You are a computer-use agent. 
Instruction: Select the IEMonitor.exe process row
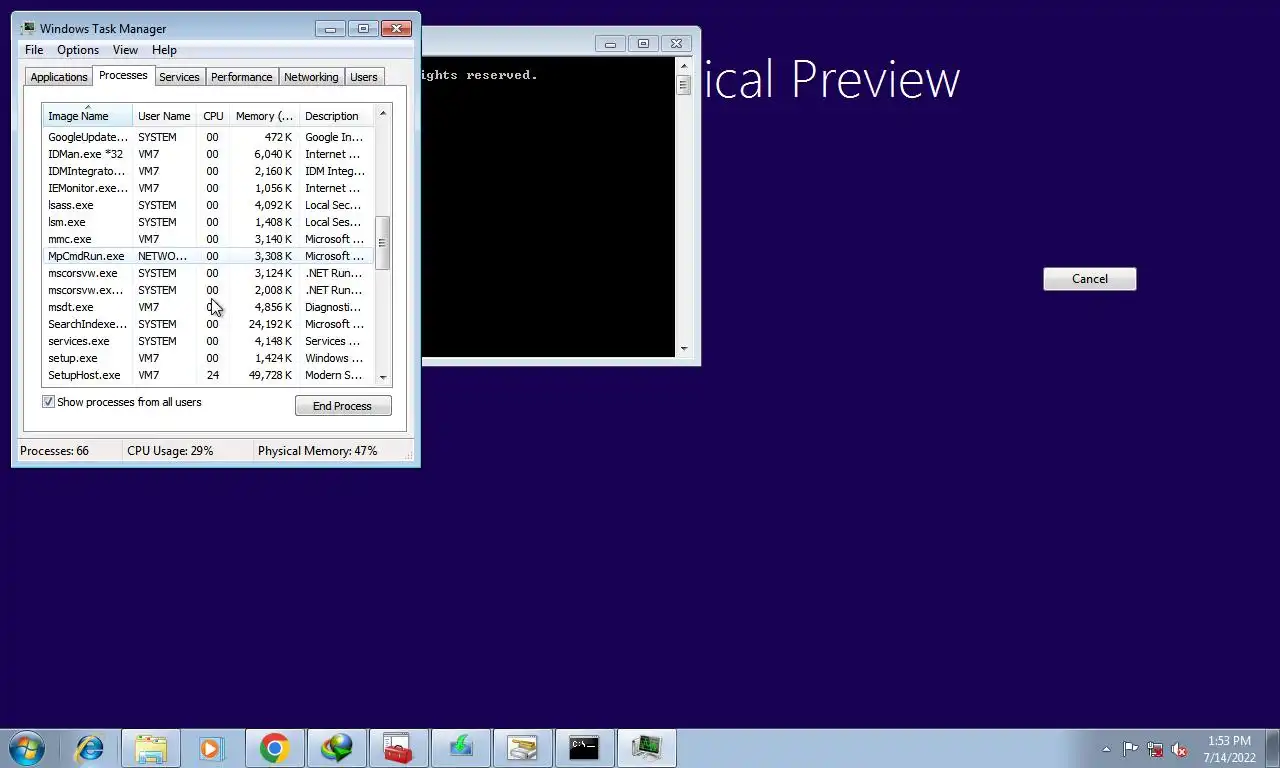(x=208, y=188)
